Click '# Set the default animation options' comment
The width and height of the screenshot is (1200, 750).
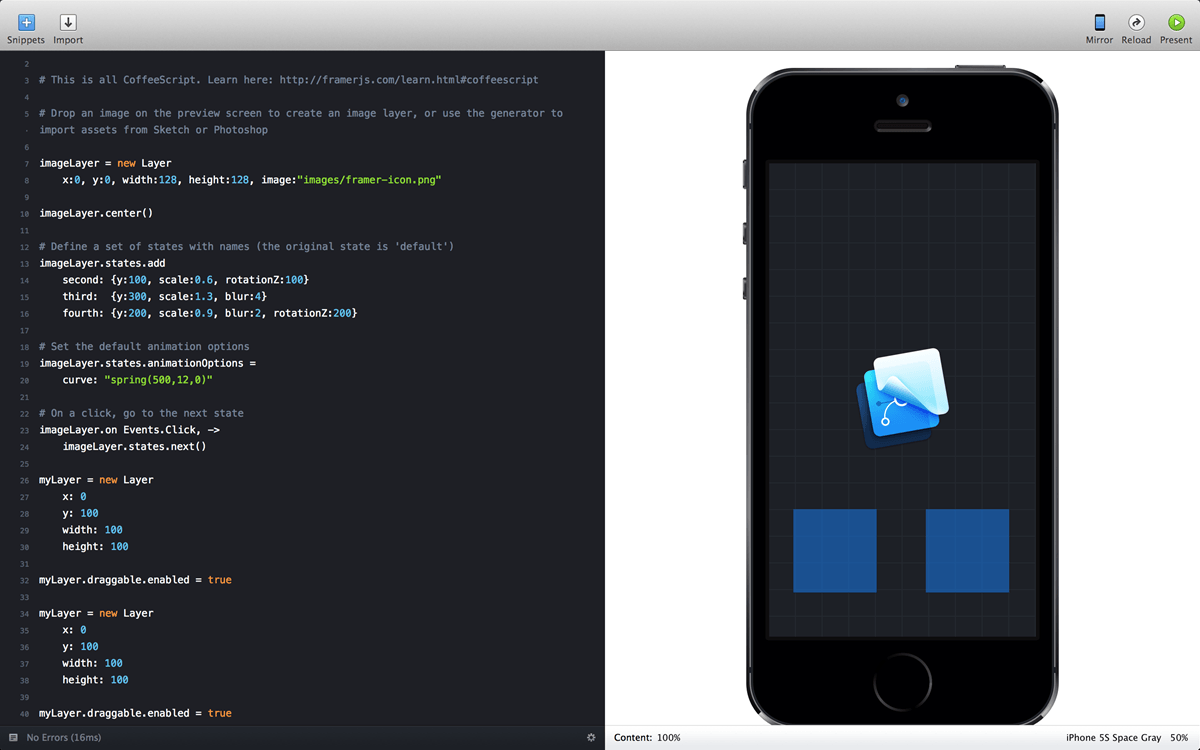[x=144, y=346]
